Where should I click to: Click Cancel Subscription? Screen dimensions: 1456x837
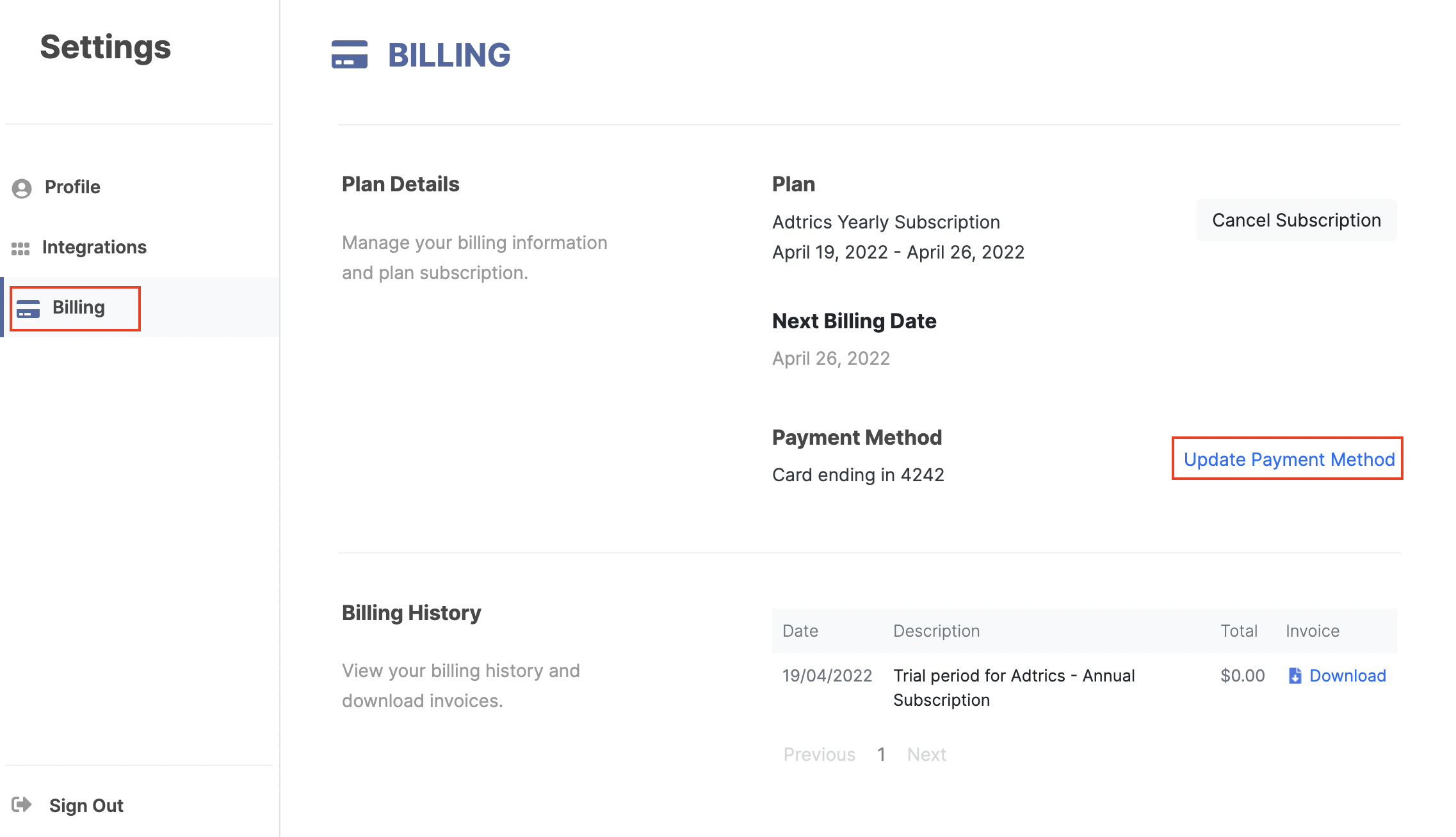(x=1296, y=220)
